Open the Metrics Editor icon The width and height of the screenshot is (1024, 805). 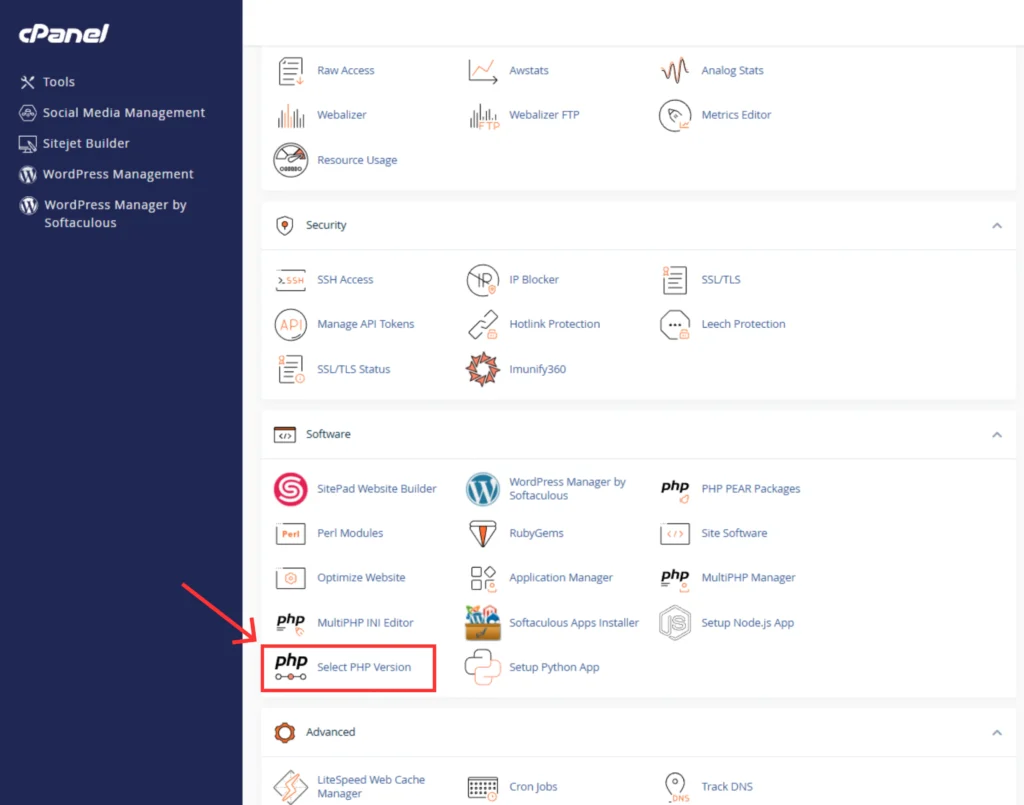[x=675, y=115]
